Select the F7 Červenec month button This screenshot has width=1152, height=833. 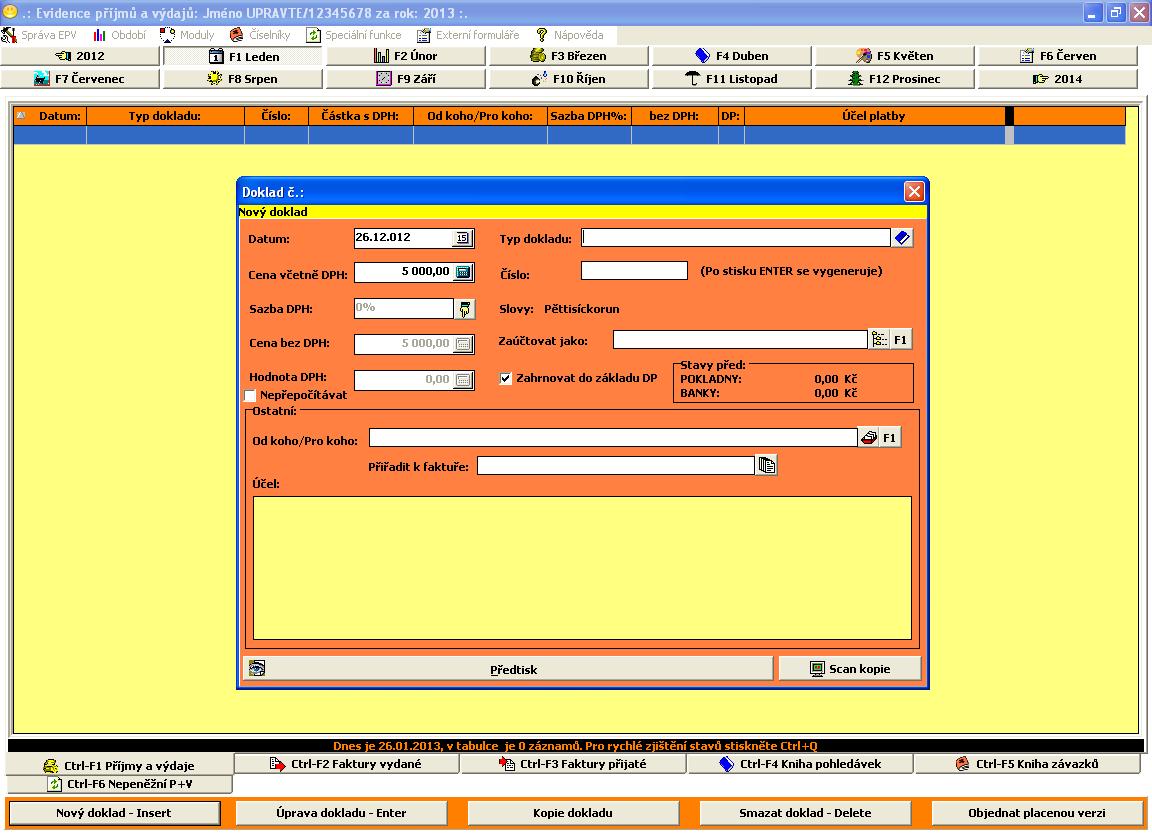coord(80,79)
